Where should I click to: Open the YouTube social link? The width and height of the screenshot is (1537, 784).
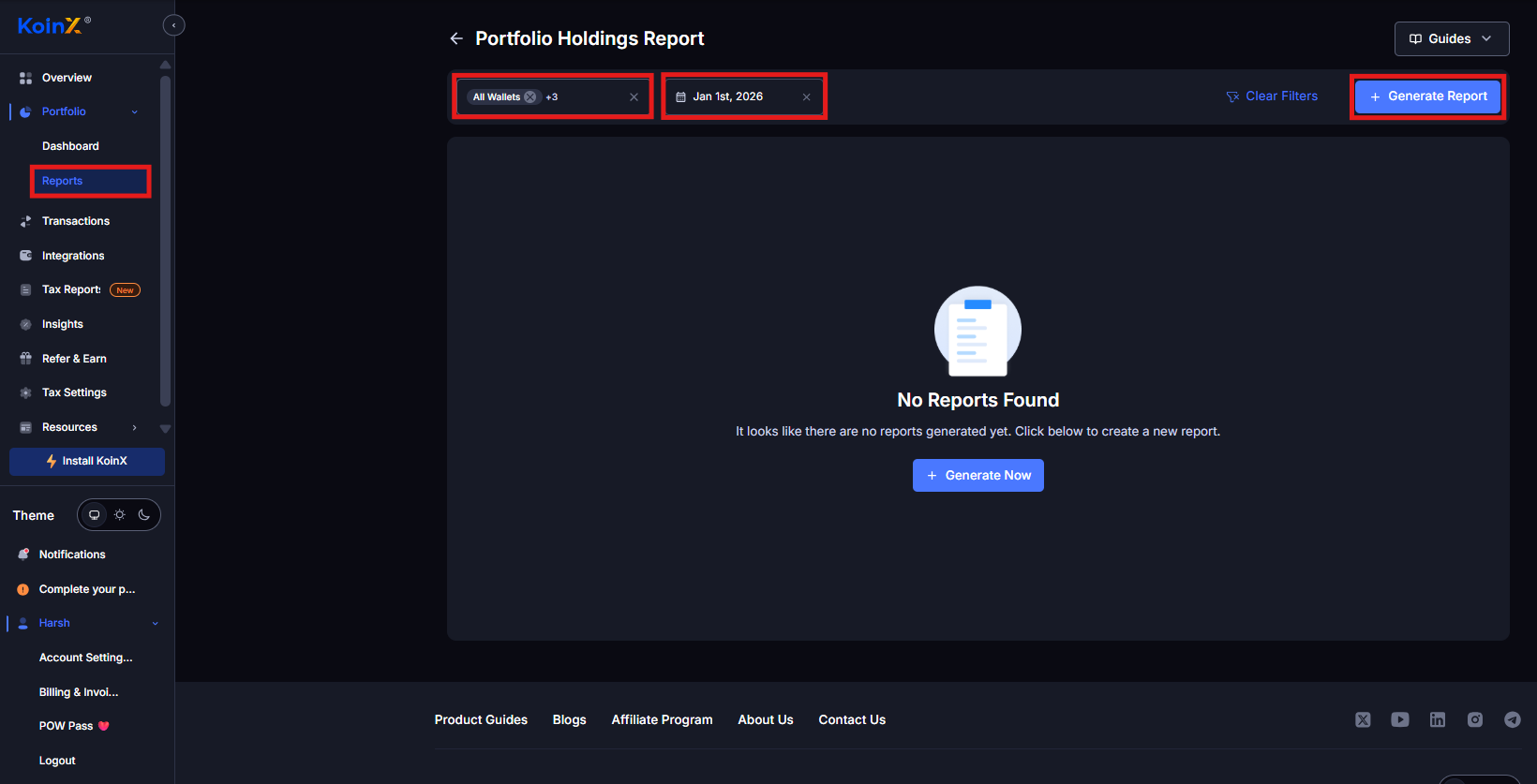[1400, 719]
